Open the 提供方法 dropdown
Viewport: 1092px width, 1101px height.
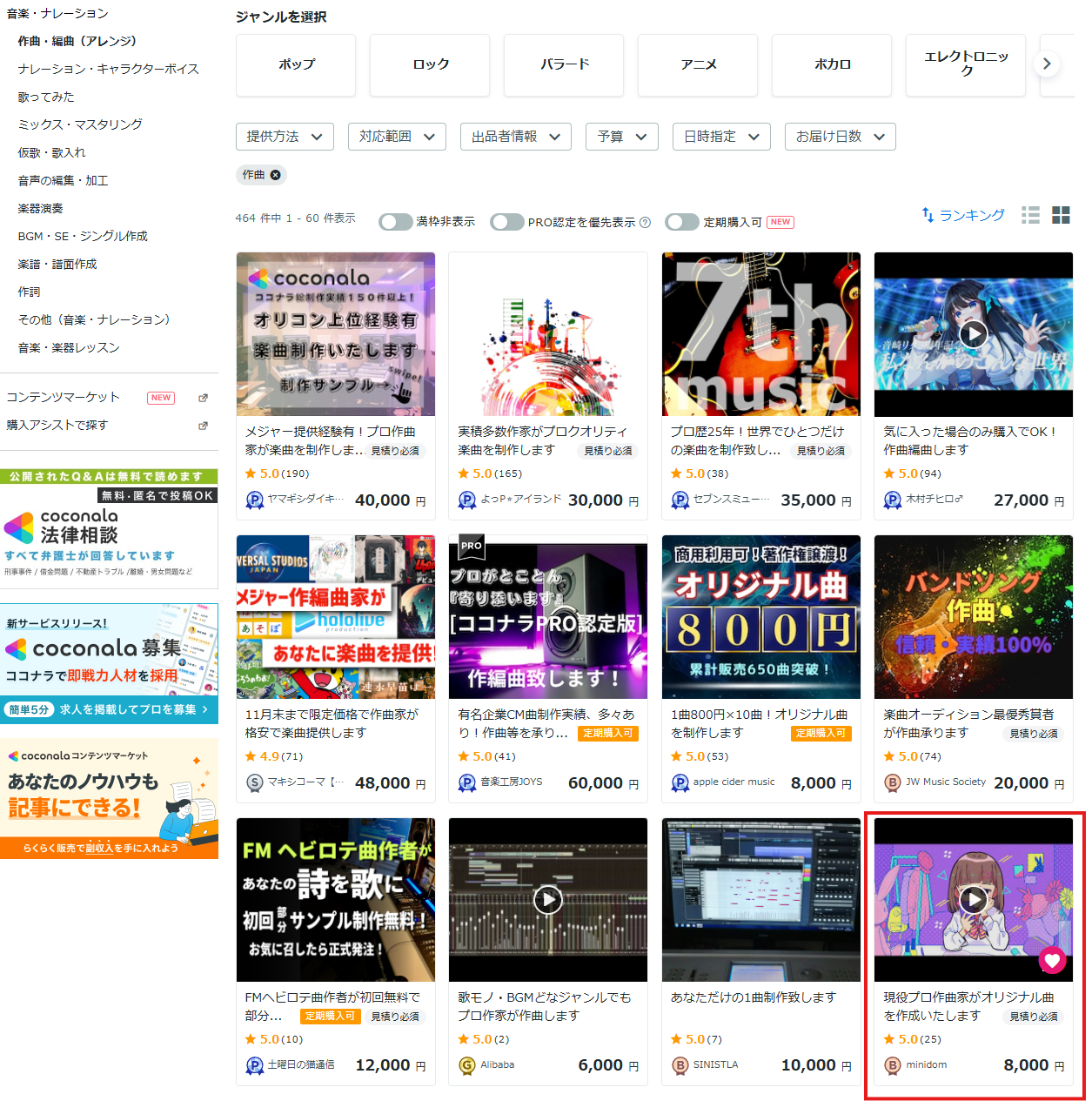point(285,137)
